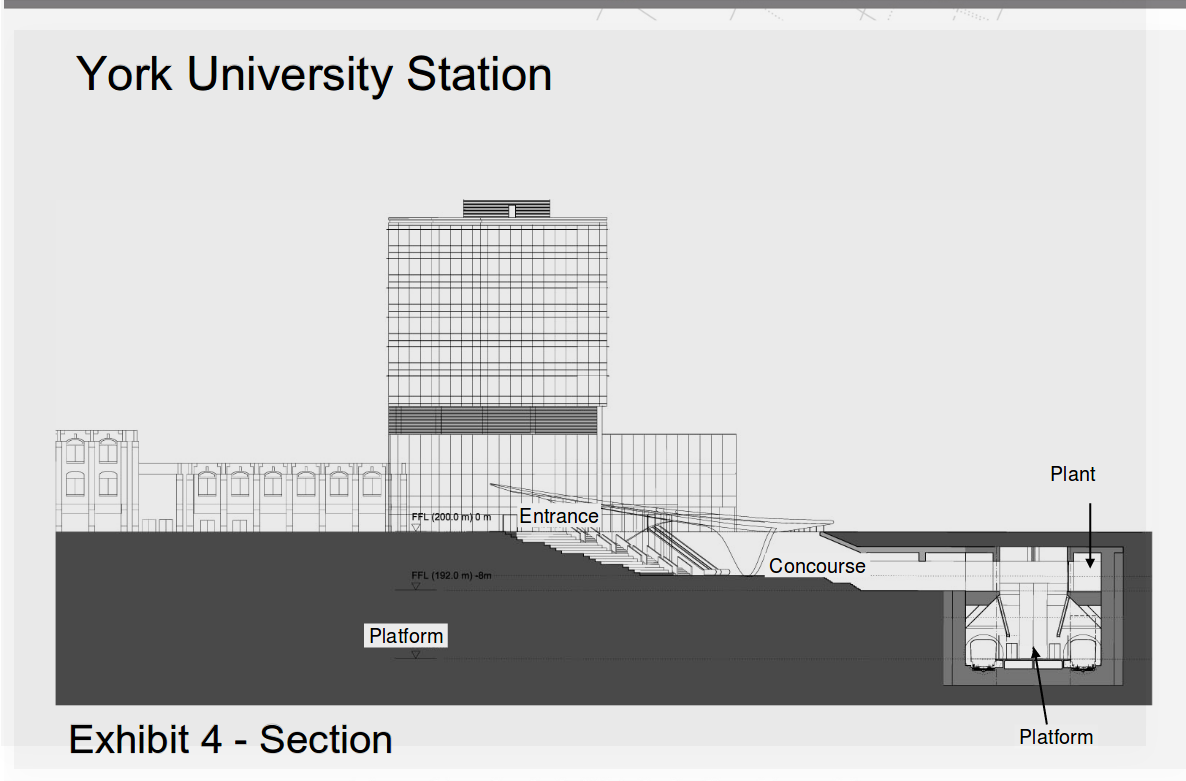Click the FFL (200.0 m) 0 m text
The width and height of the screenshot is (1186, 781).
point(452,517)
